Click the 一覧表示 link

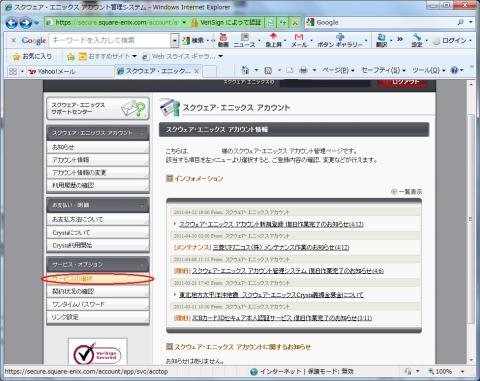tap(407, 192)
